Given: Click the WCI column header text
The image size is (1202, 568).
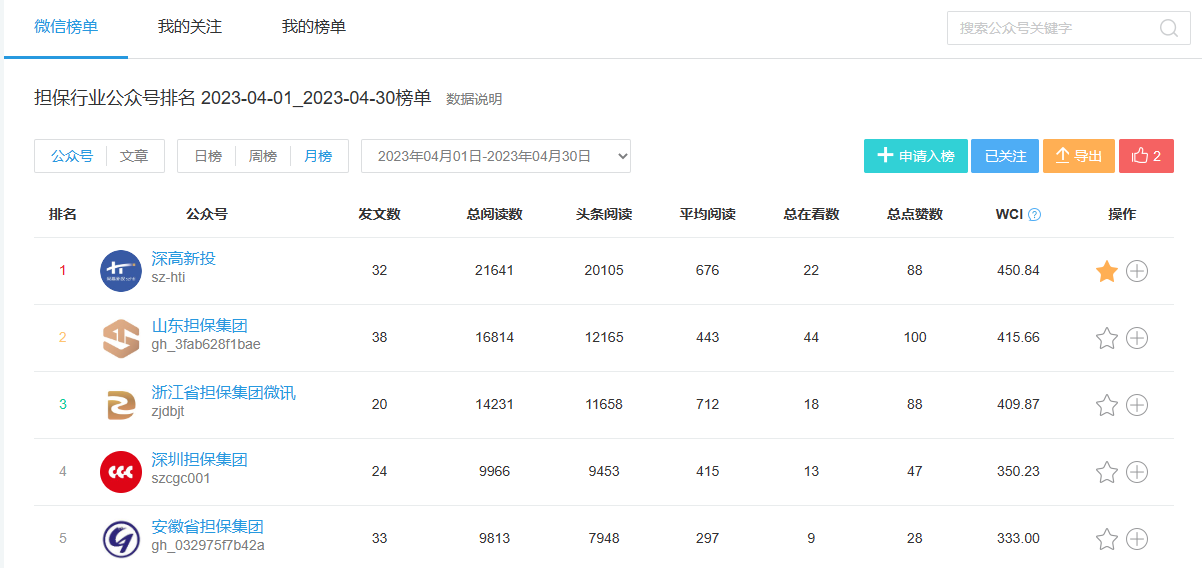Looking at the screenshot, I should [x=1009, y=214].
